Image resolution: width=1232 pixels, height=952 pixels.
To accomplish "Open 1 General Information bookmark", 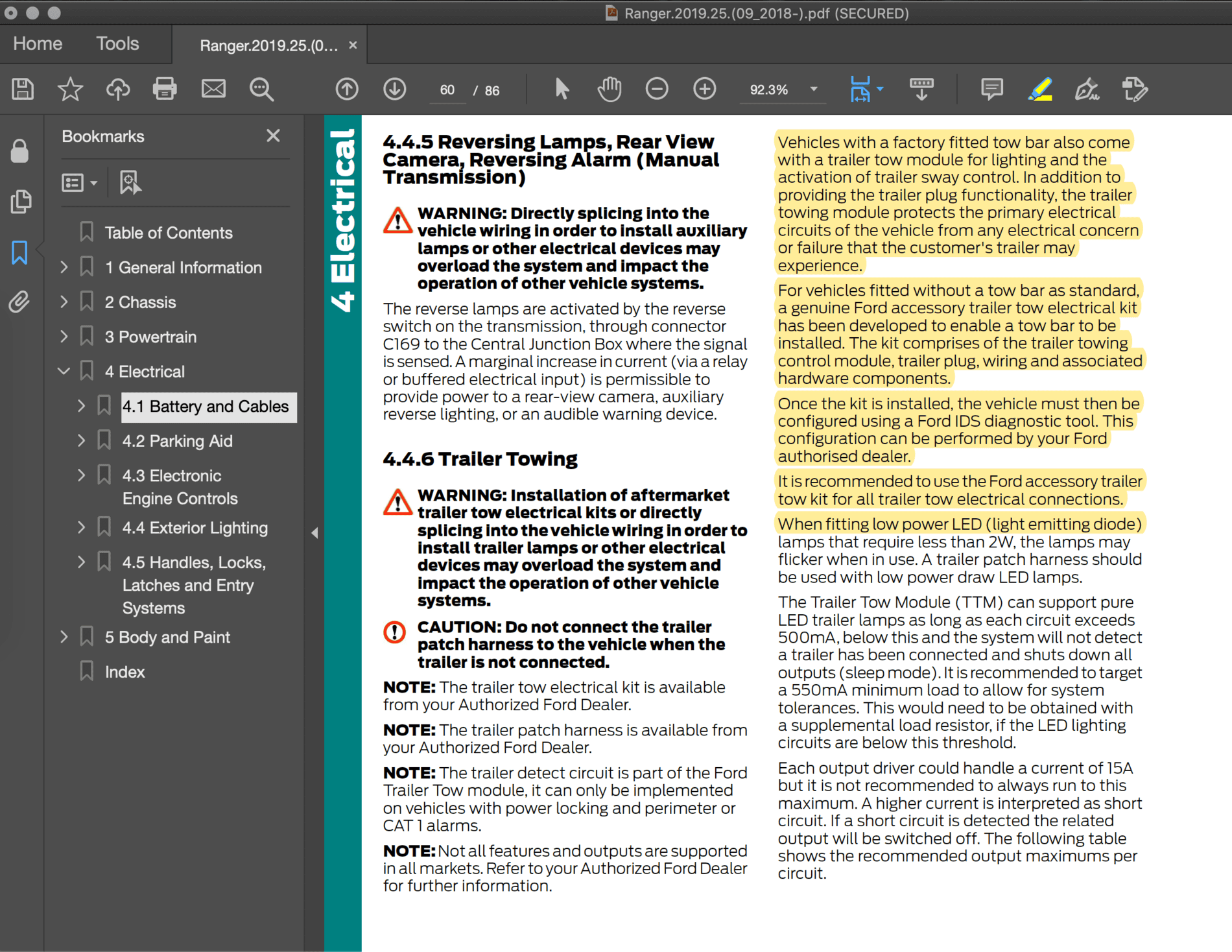I will [184, 267].
